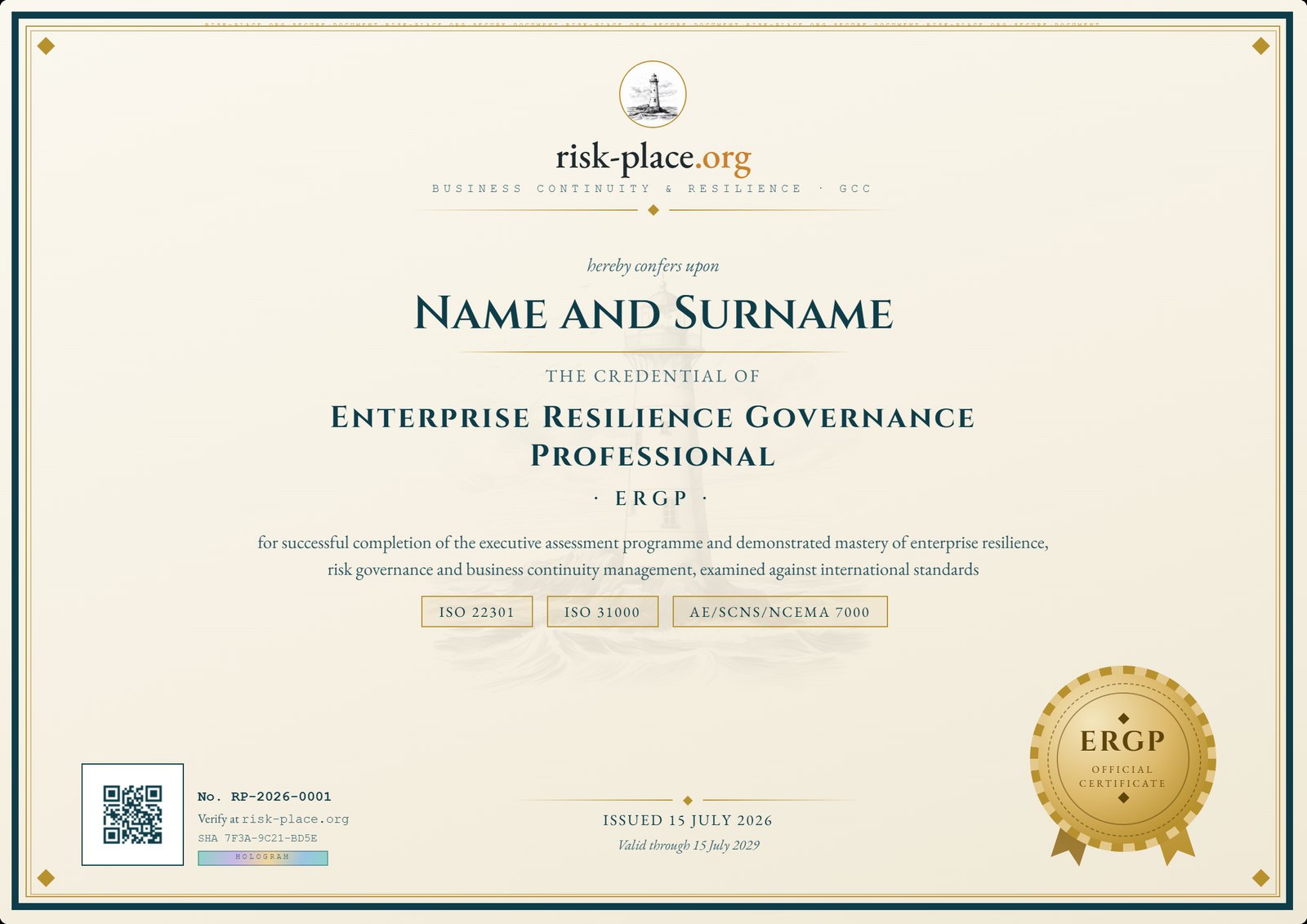Click the "Name and Surname" heading
Image resolution: width=1307 pixels, height=924 pixels.
[653, 314]
